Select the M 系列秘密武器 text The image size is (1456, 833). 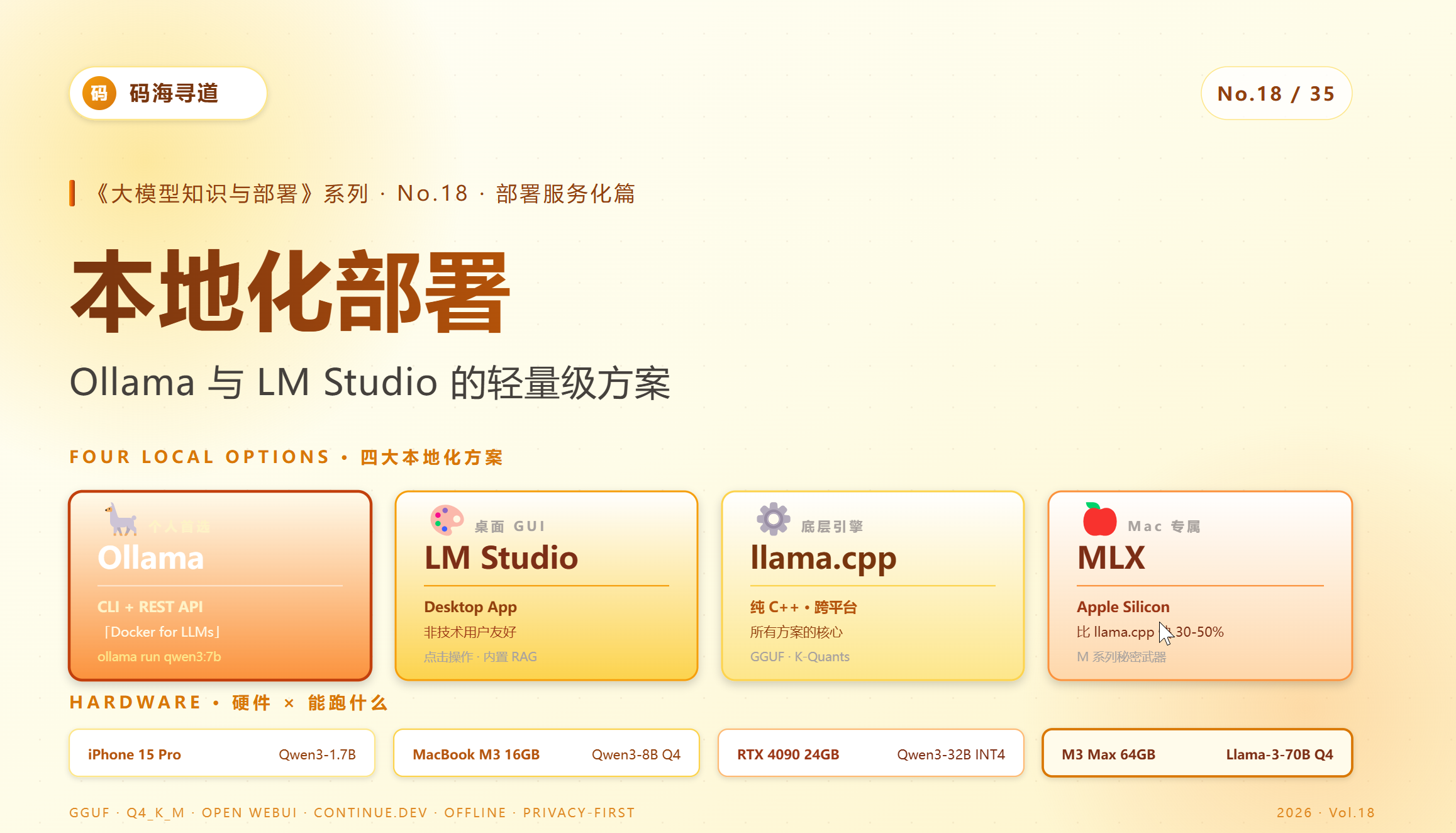(1121, 657)
